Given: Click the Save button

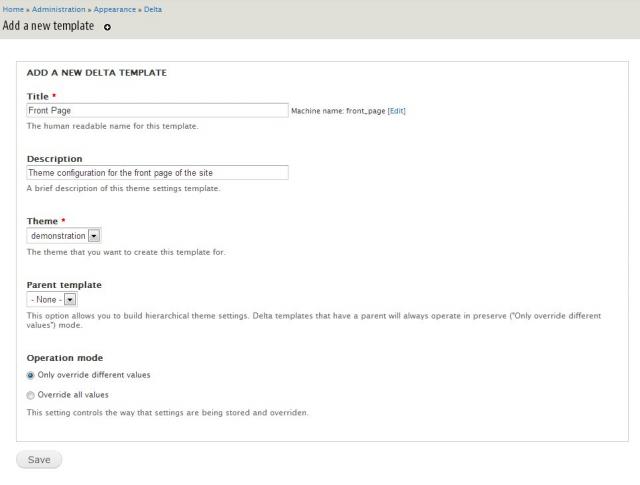Looking at the screenshot, I should point(39,460).
